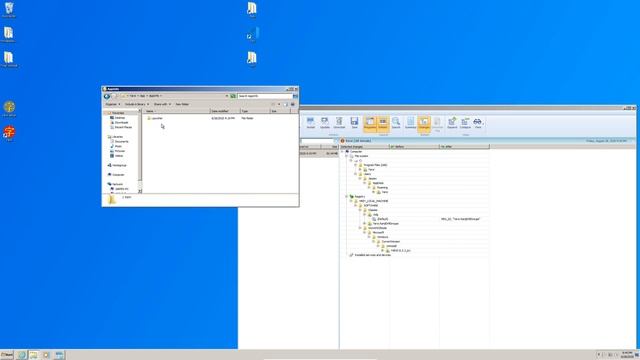Click the search field above the programs list
Screen dimensions: 640x360
click(318, 141)
